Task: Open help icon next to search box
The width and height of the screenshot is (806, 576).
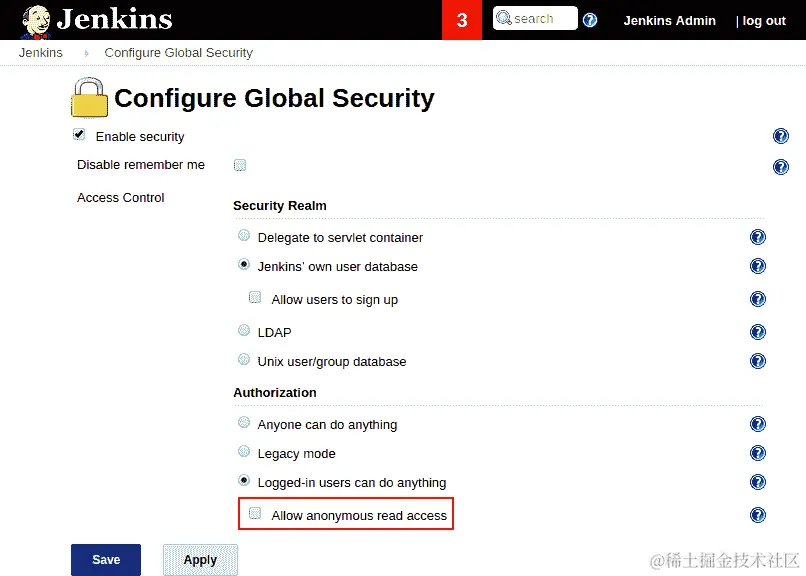Action: tap(590, 20)
